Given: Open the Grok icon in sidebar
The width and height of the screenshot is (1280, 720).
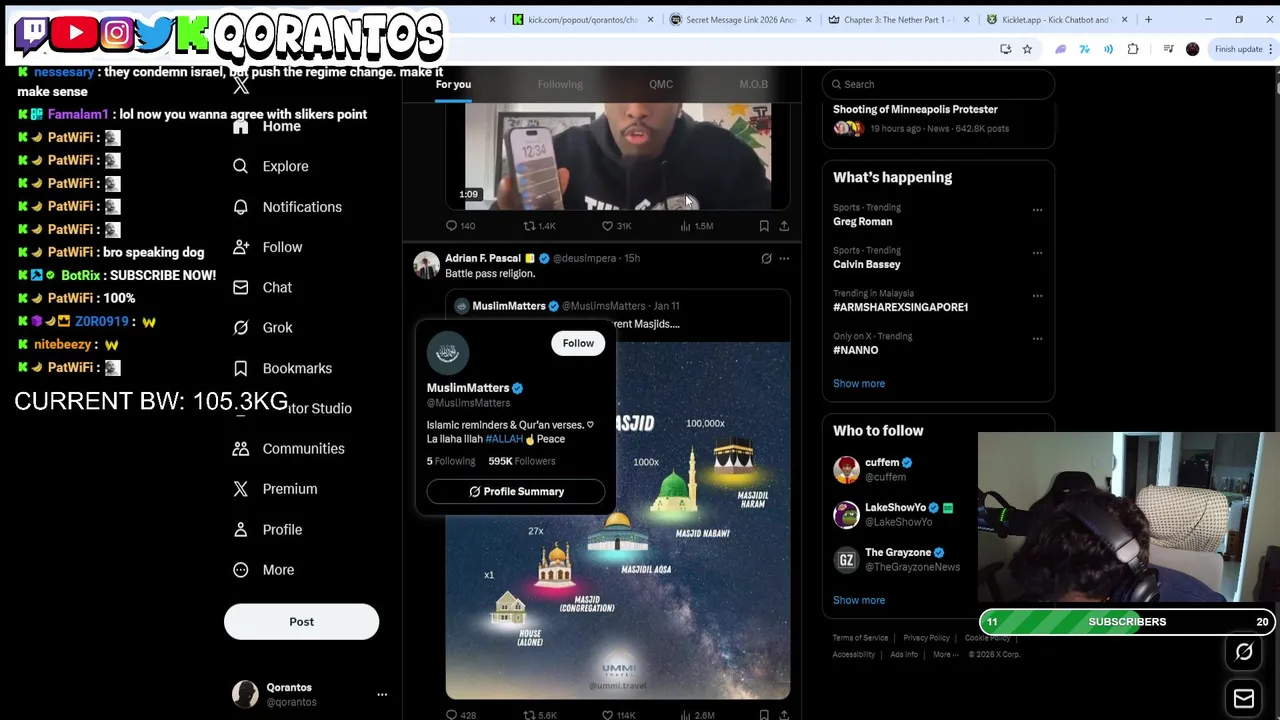Looking at the screenshot, I should [x=240, y=327].
